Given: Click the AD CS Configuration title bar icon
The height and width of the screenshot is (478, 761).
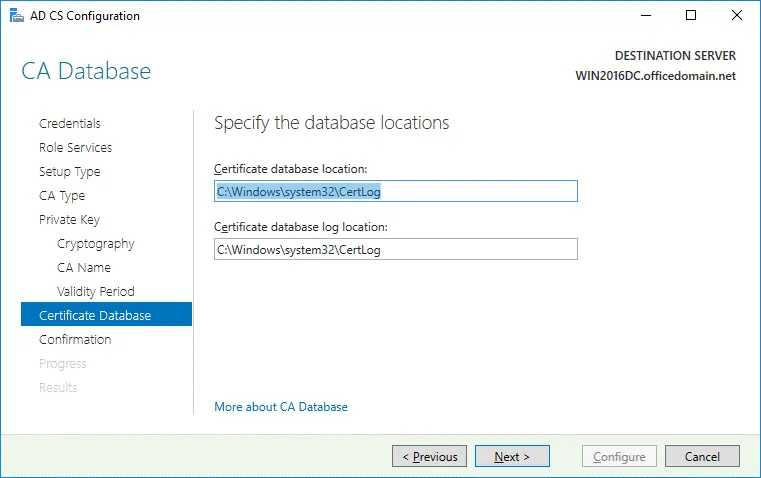Looking at the screenshot, I should 14,16.
